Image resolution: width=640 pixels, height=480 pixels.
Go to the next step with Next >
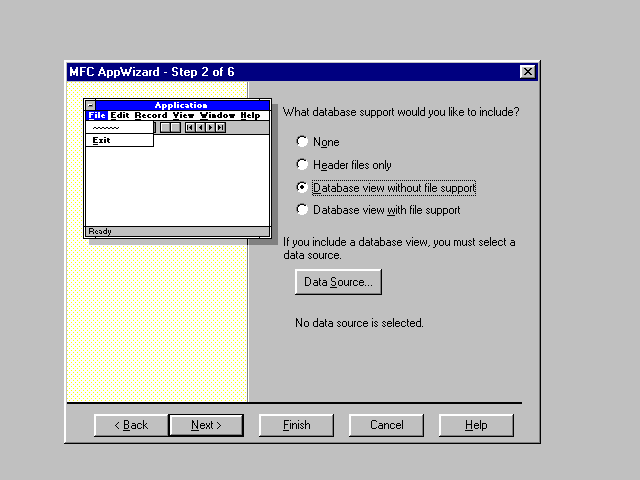tap(206, 425)
